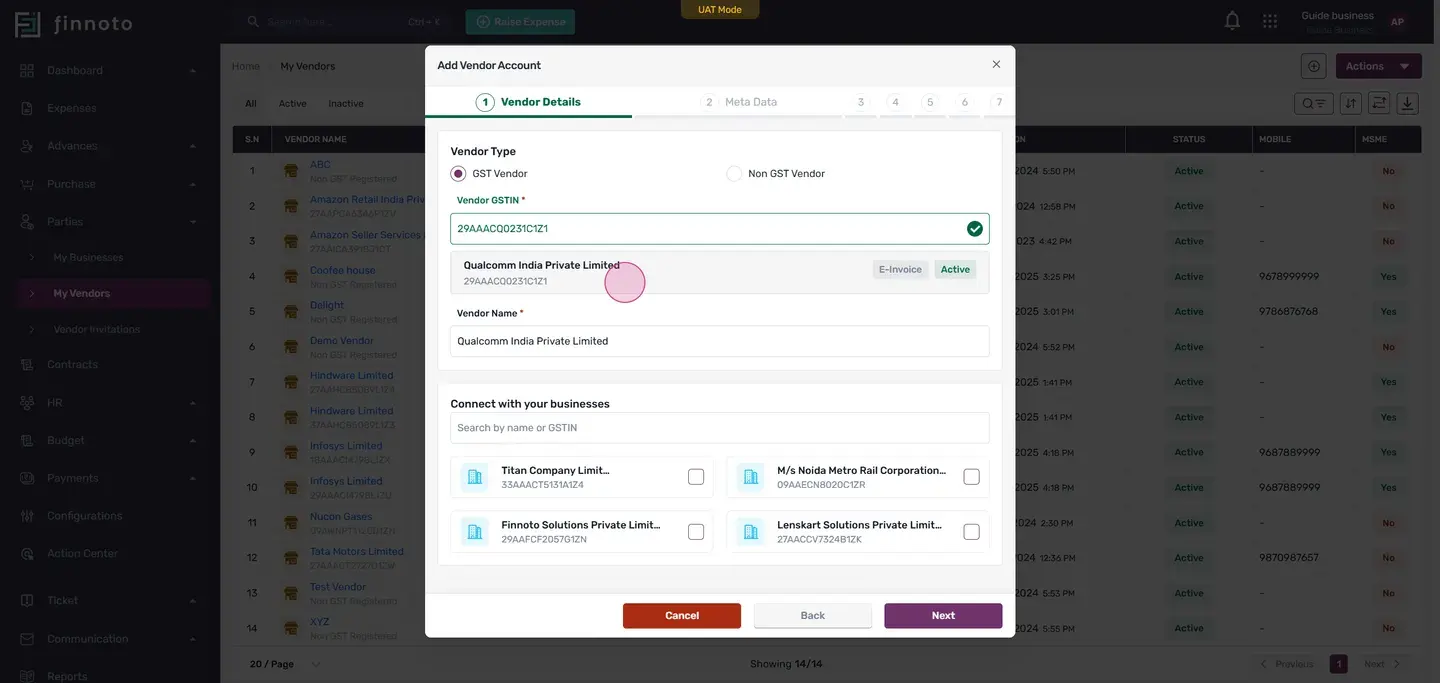Close the Add Vendor Account dialog

(x=996, y=64)
